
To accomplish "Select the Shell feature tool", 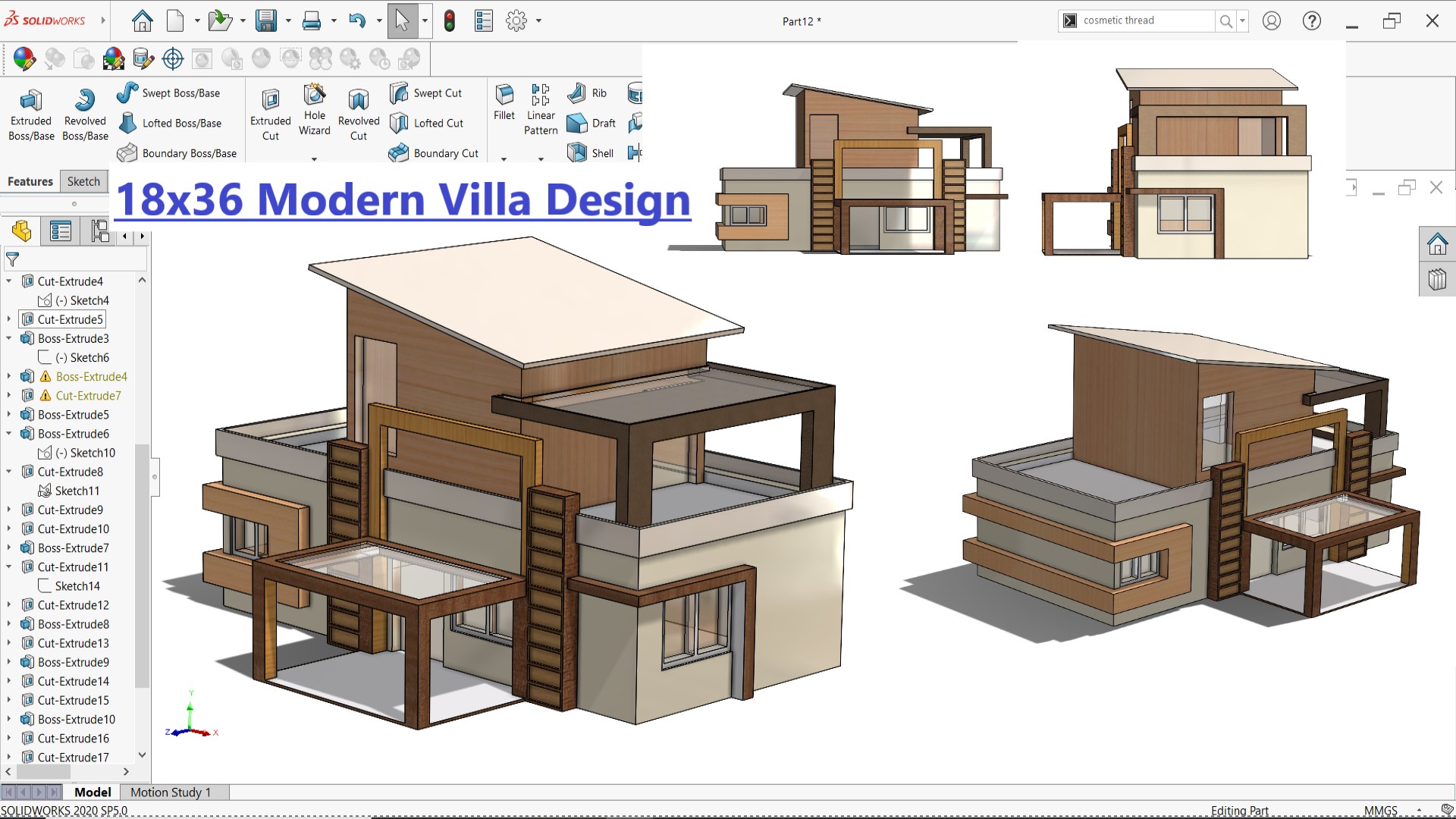I will pos(591,153).
